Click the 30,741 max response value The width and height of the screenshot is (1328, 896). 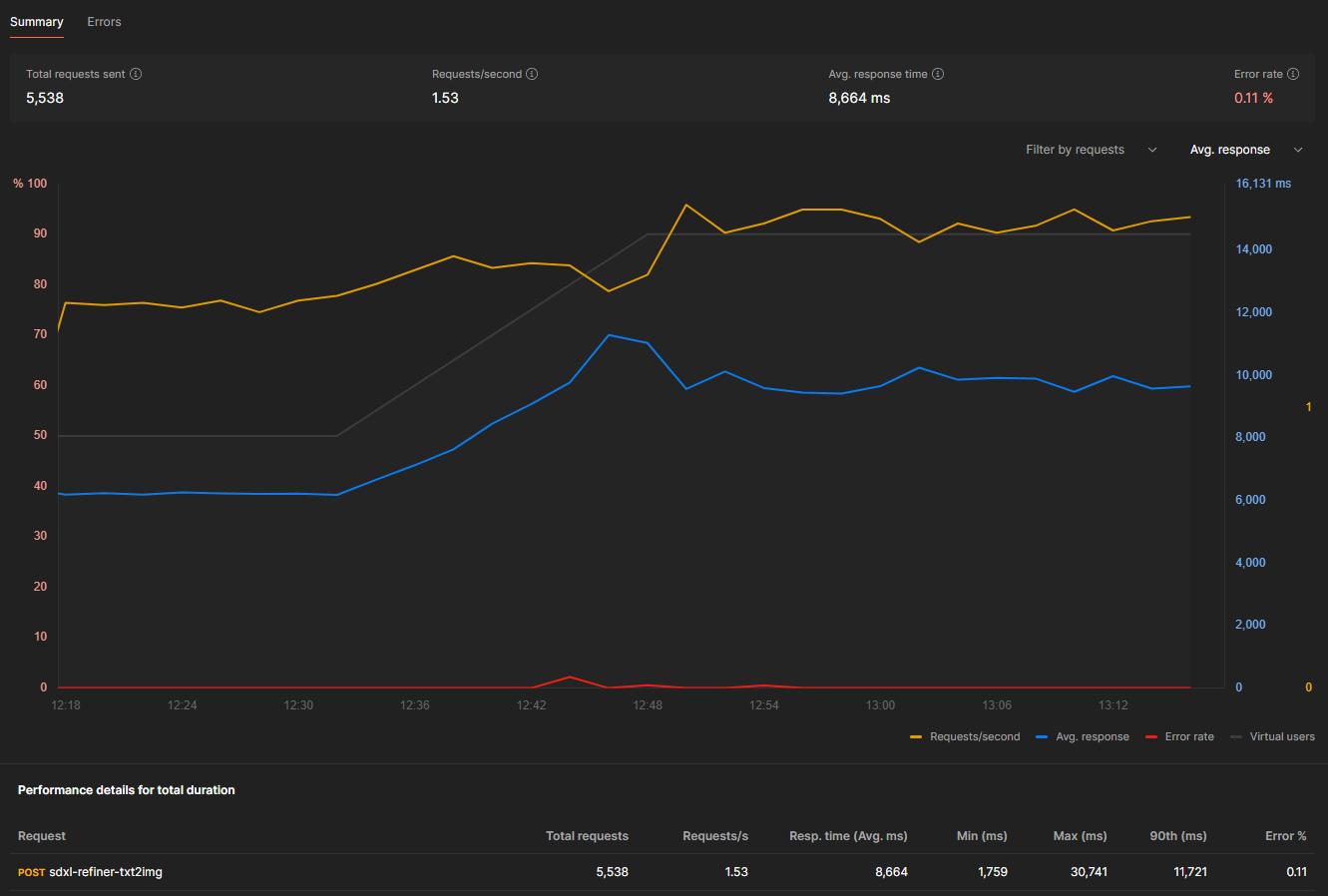1089,872
